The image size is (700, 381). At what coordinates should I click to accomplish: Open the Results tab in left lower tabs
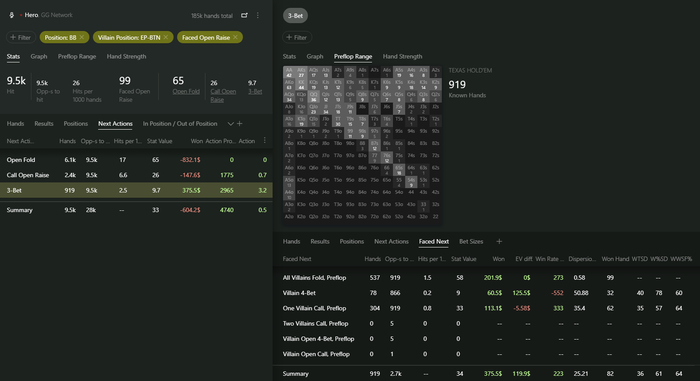44,124
